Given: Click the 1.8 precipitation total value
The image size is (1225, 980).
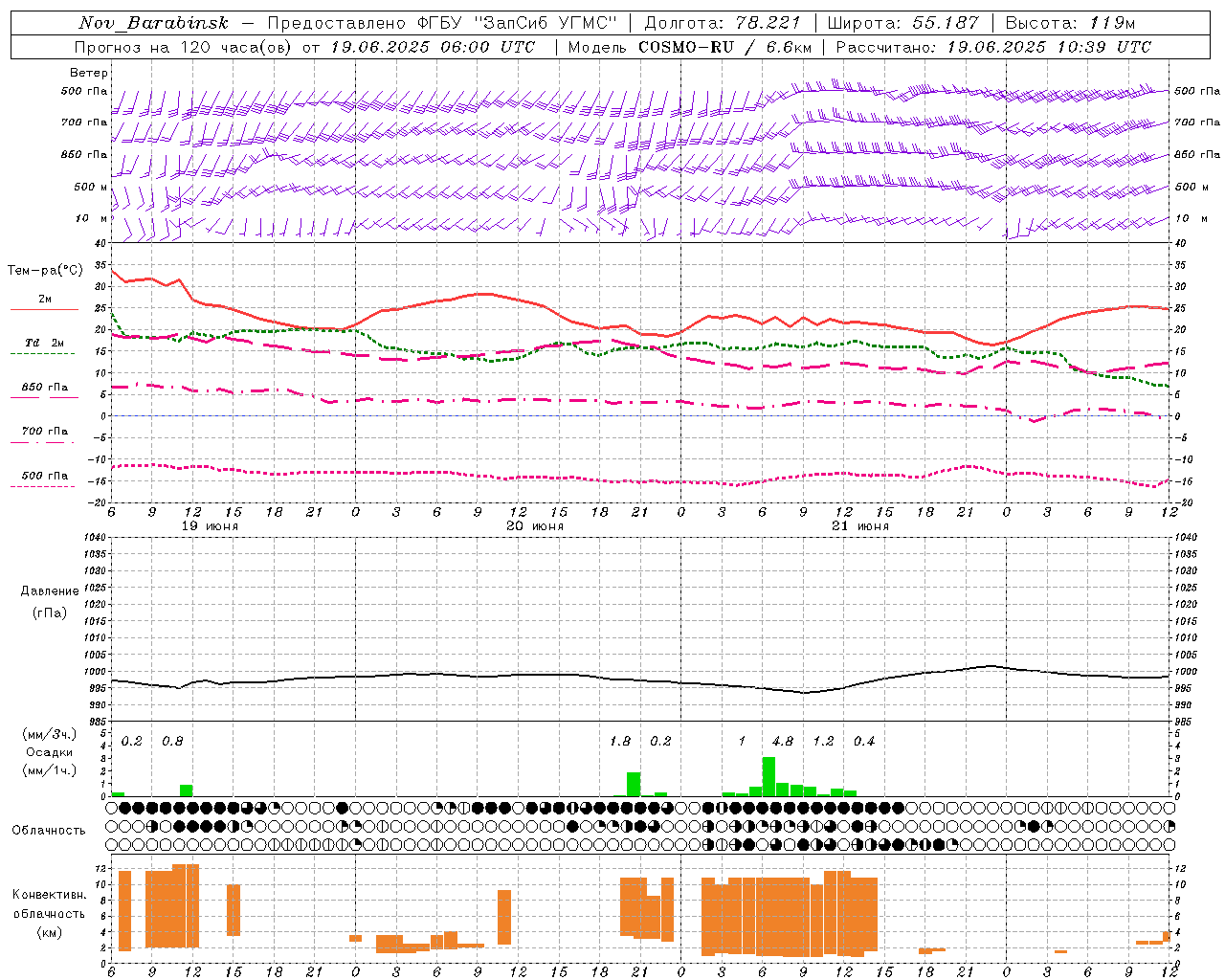Looking at the screenshot, I should pyautogui.click(x=620, y=741).
